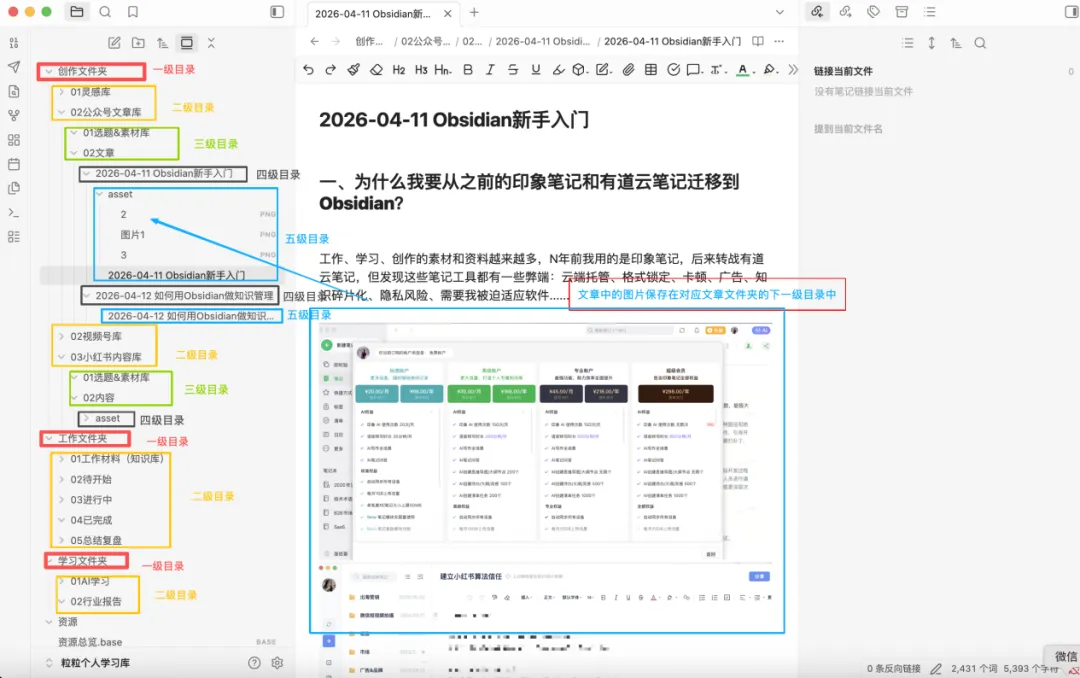Redo the last edit in toolbar
The height and width of the screenshot is (678, 1080).
331,70
